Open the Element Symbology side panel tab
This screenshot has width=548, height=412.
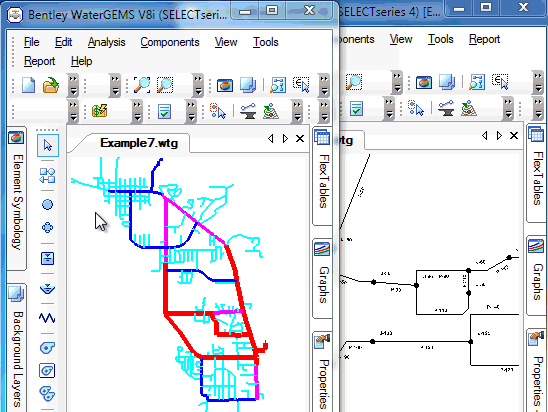pyautogui.click(x=16, y=198)
